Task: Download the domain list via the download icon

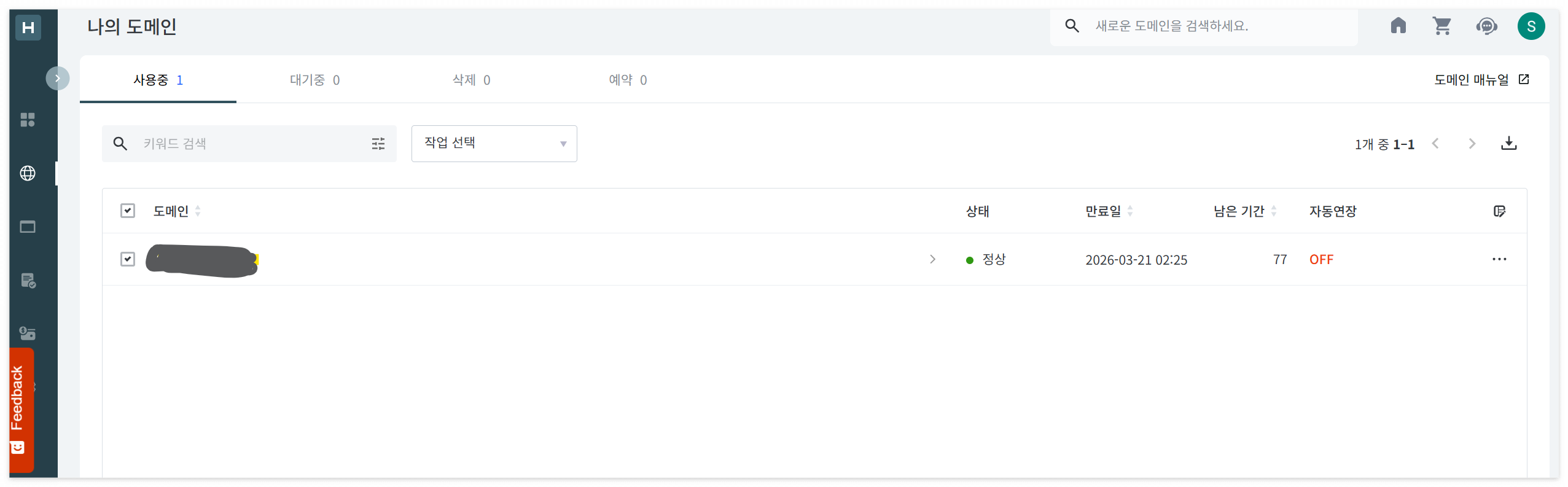Action: (x=1510, y=143)
